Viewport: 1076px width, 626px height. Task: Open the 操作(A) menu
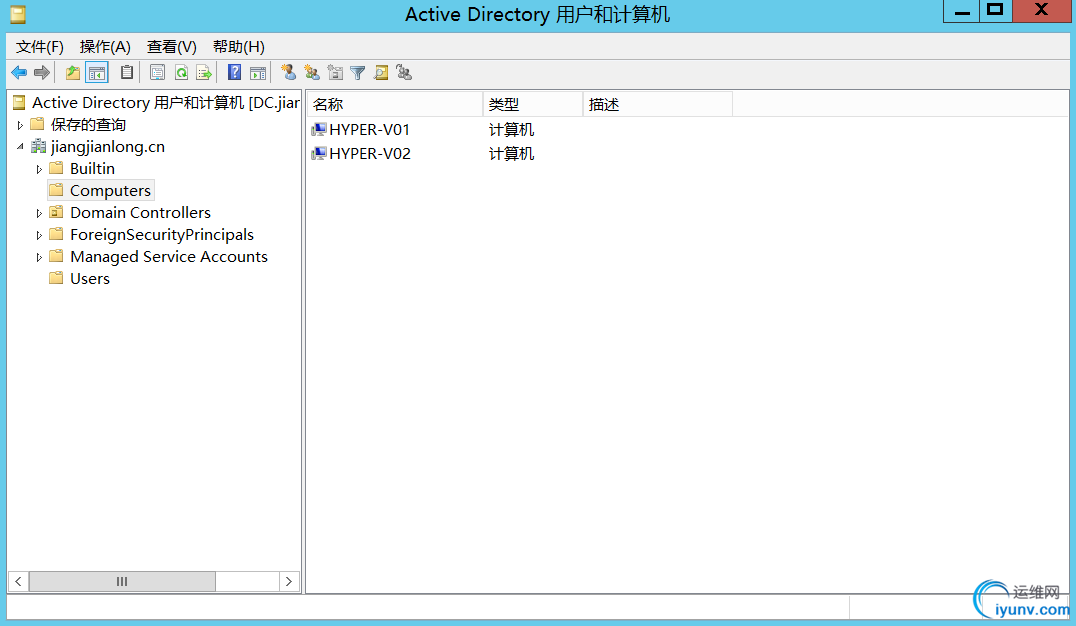point(105,47)
